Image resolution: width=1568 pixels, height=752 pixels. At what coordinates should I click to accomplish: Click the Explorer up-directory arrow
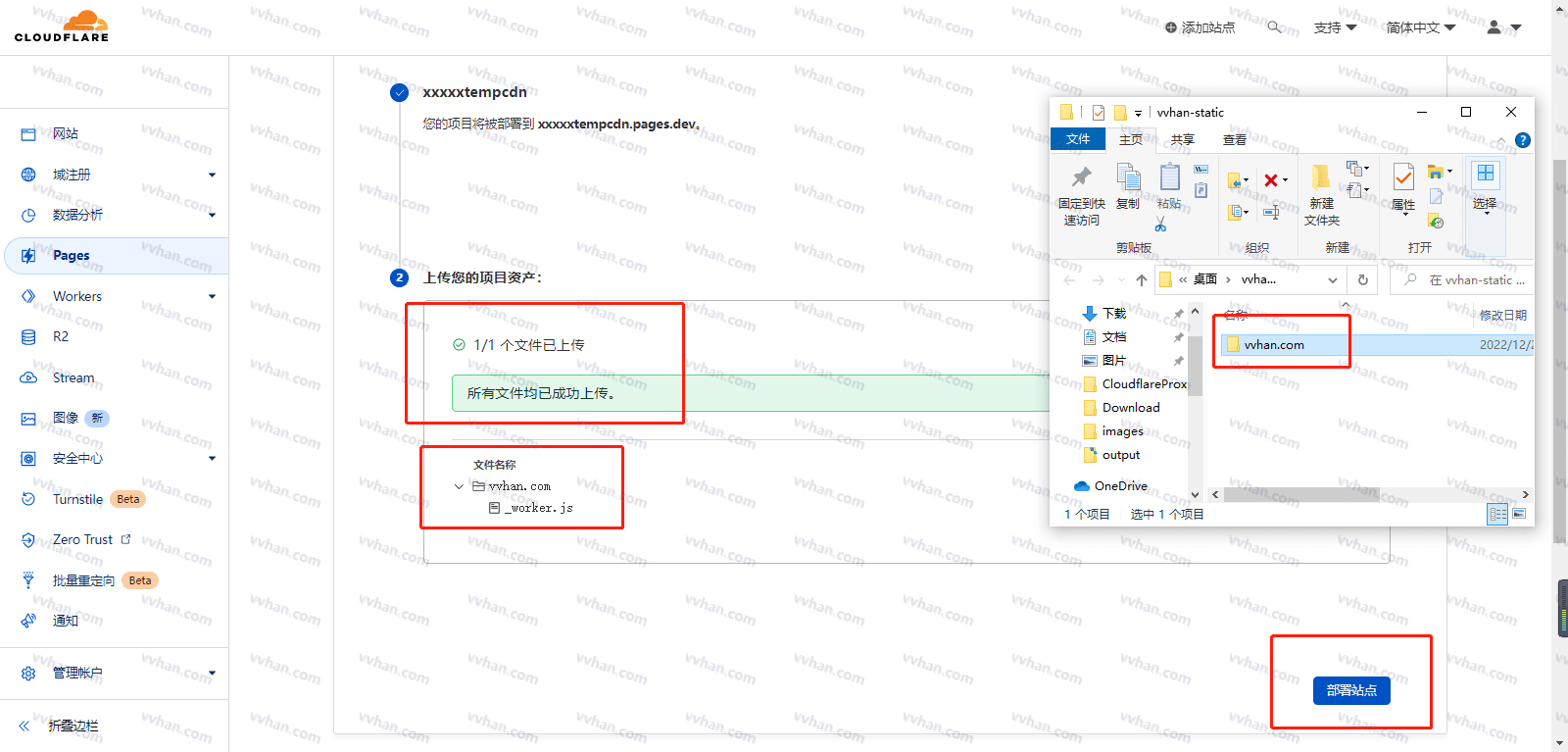1142,280
